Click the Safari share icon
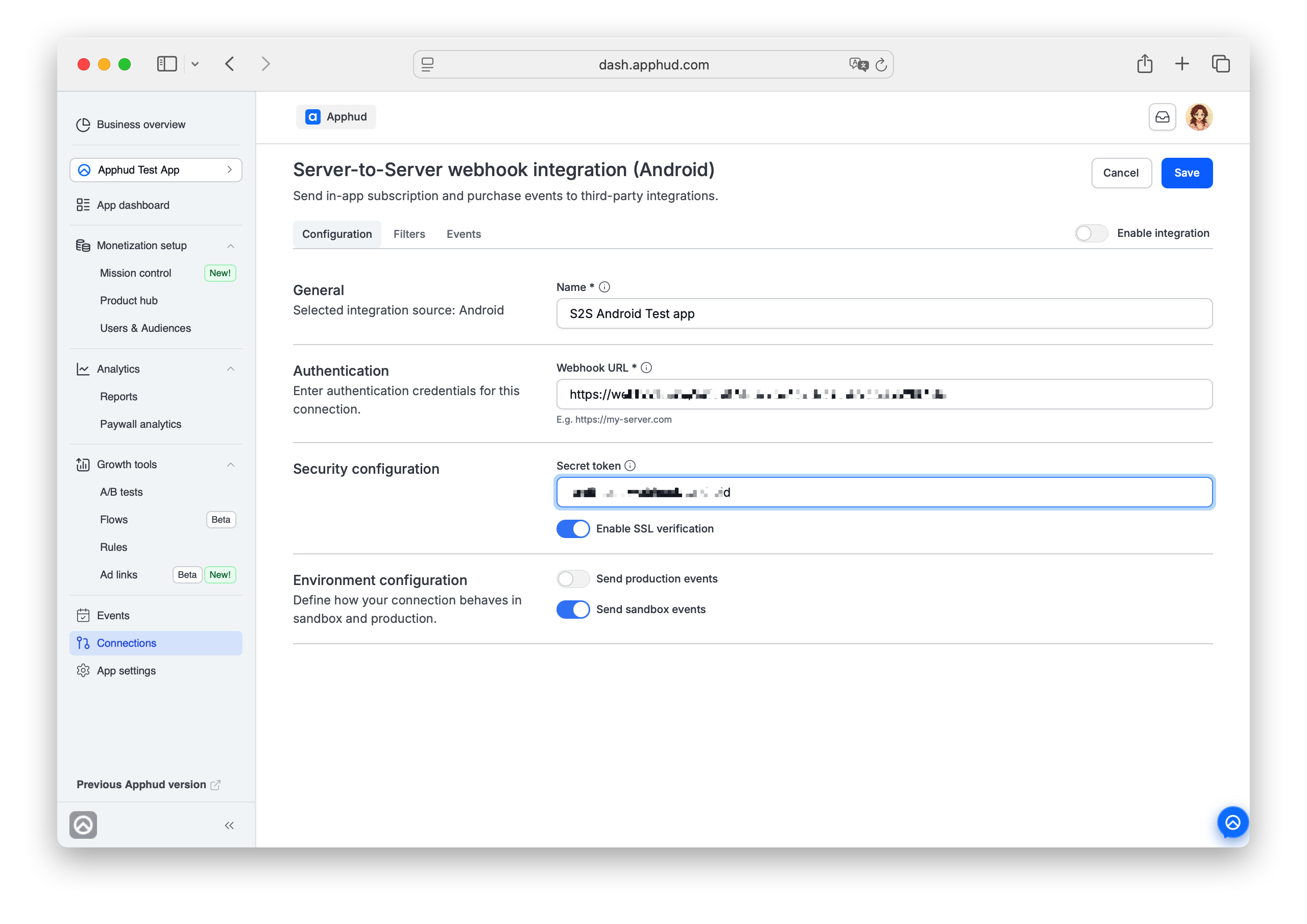 pos(1145,63)
